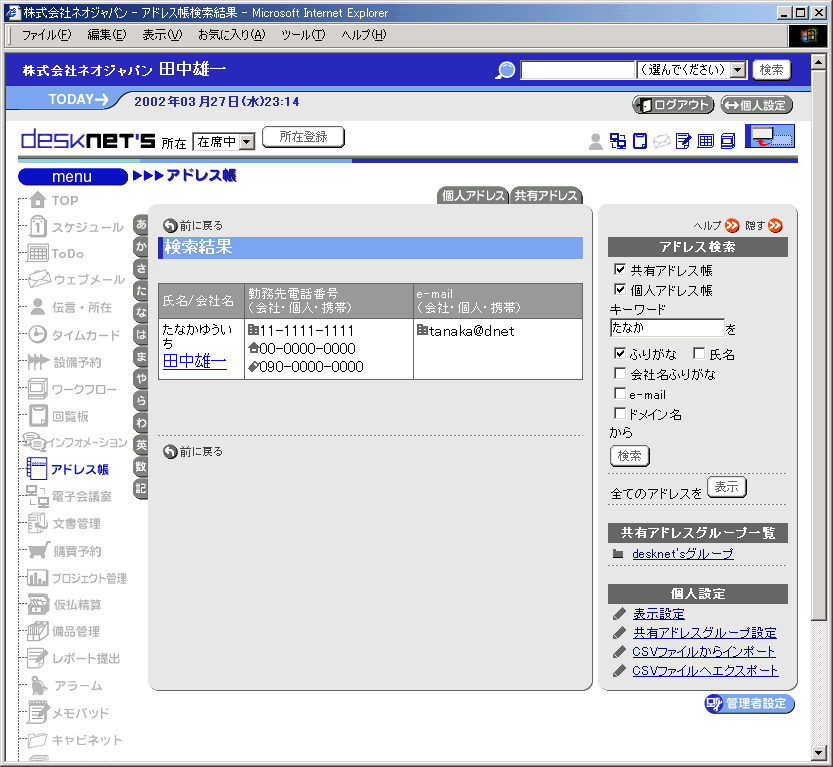The width and height of the screenshot is (833, 767).
Task: Switch to the 共有アドレス tab
Action: click(x=546, y=195)
